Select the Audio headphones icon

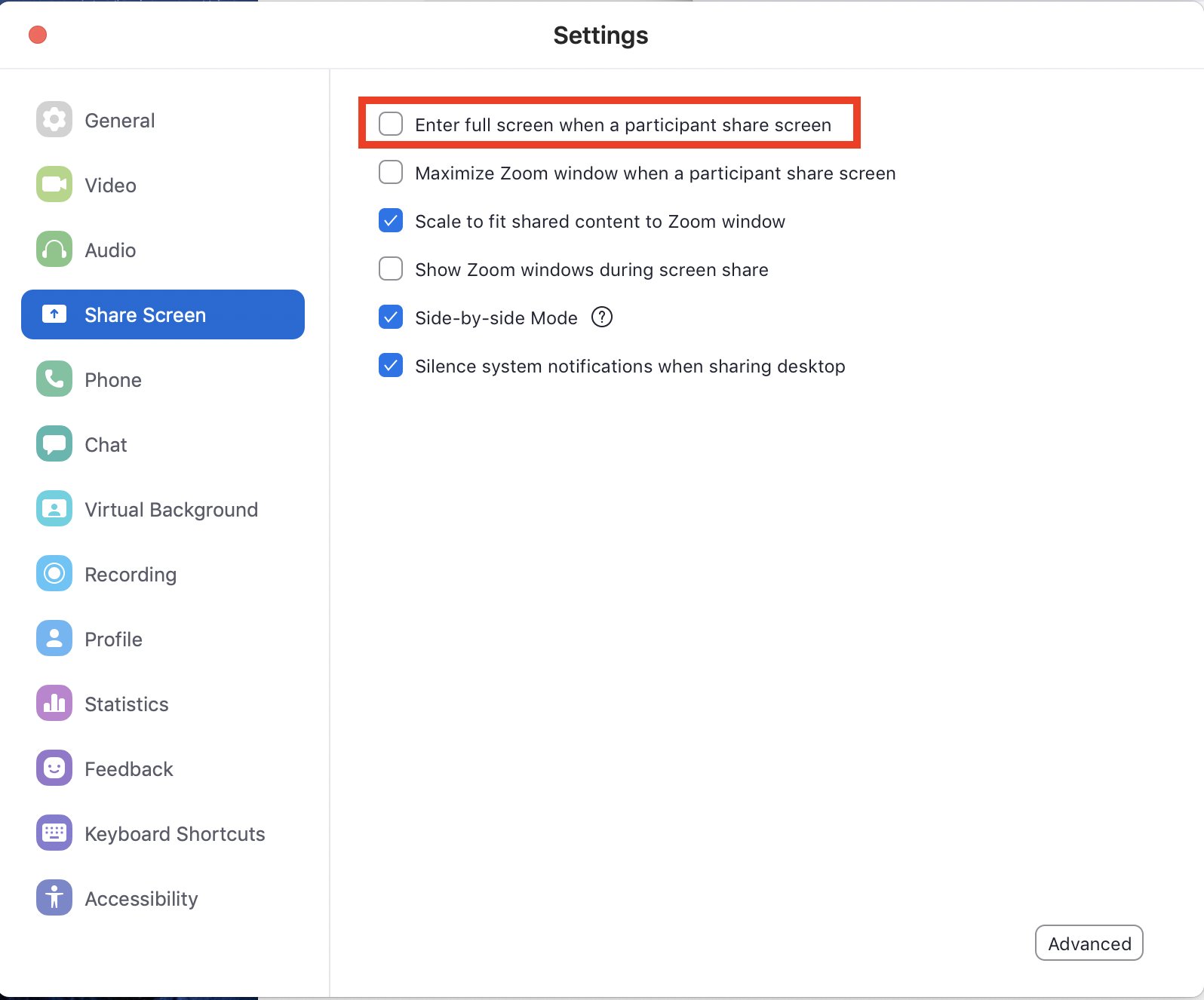[54, 249]
